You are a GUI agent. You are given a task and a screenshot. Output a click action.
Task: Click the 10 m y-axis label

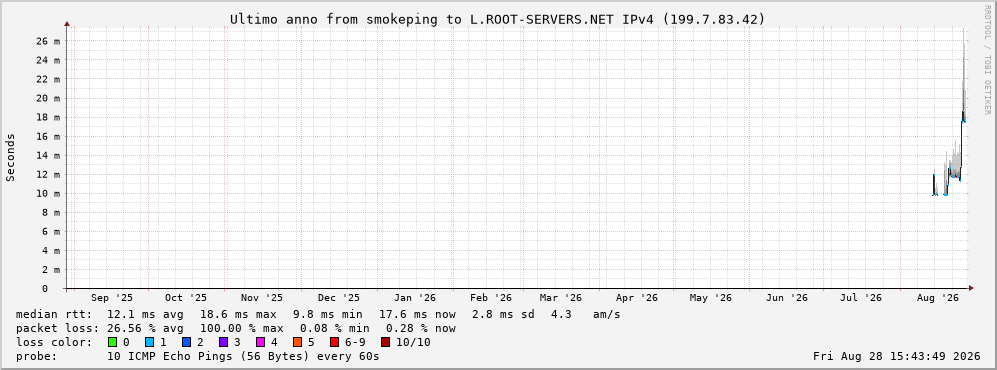click(x=48, y=193)
